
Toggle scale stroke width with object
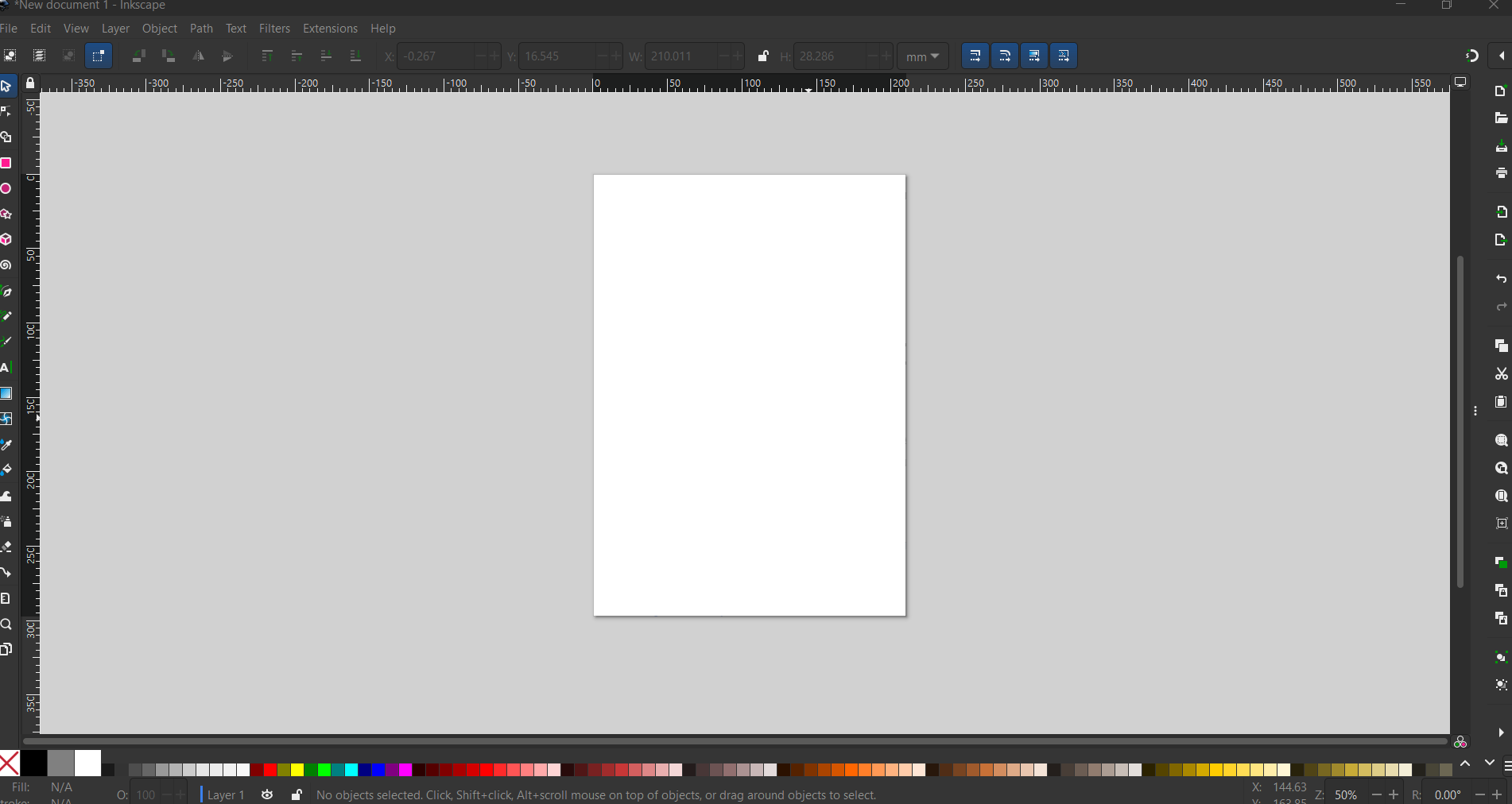975,56
